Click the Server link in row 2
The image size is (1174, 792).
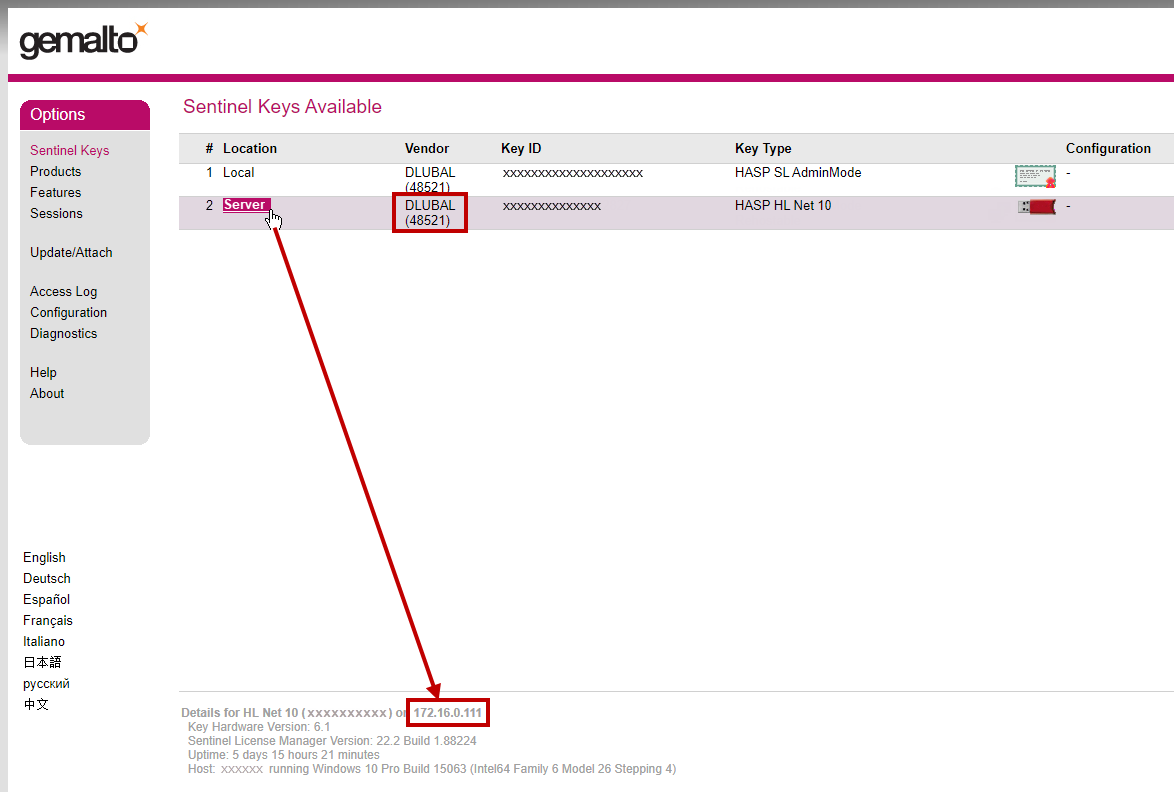(245, 204)
